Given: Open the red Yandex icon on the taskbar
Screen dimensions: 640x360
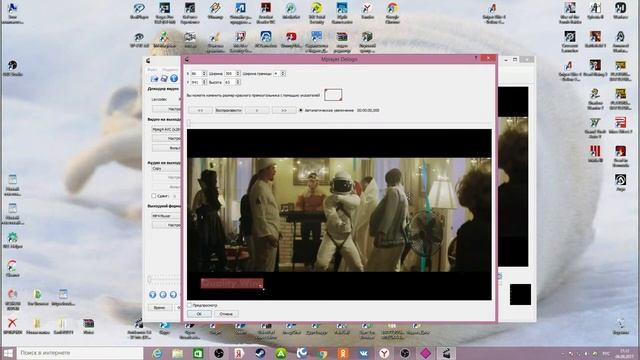Looking at the screenshot, I should (240, 353).
